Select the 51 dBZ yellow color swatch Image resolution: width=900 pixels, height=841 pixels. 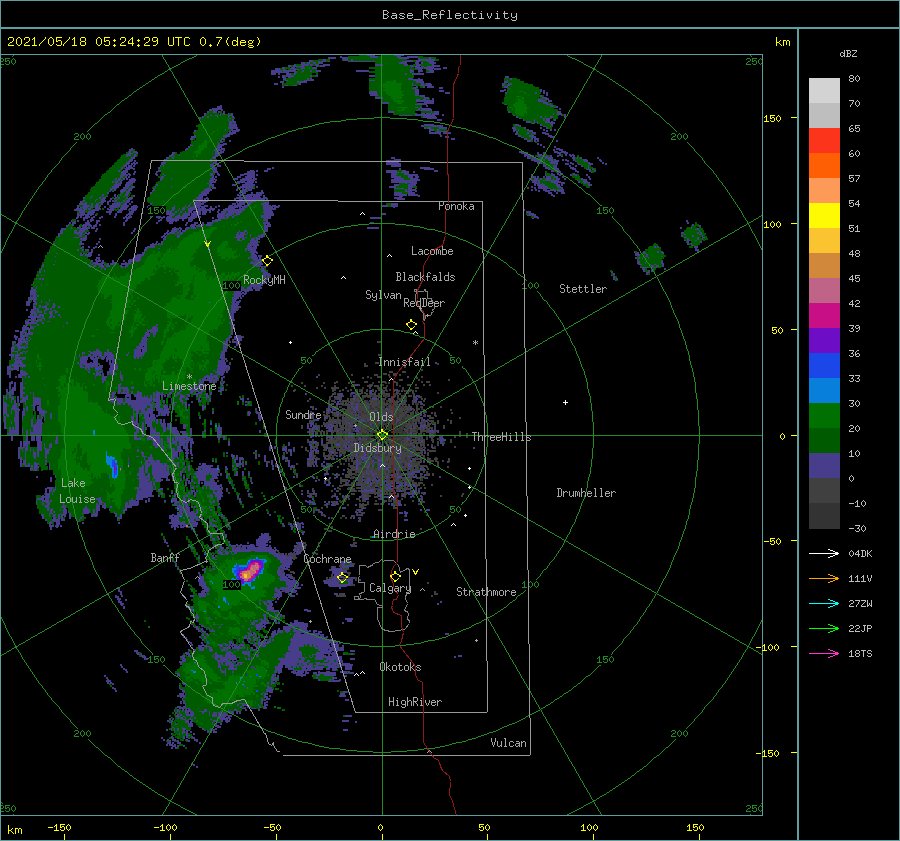[x=824, y=215]
